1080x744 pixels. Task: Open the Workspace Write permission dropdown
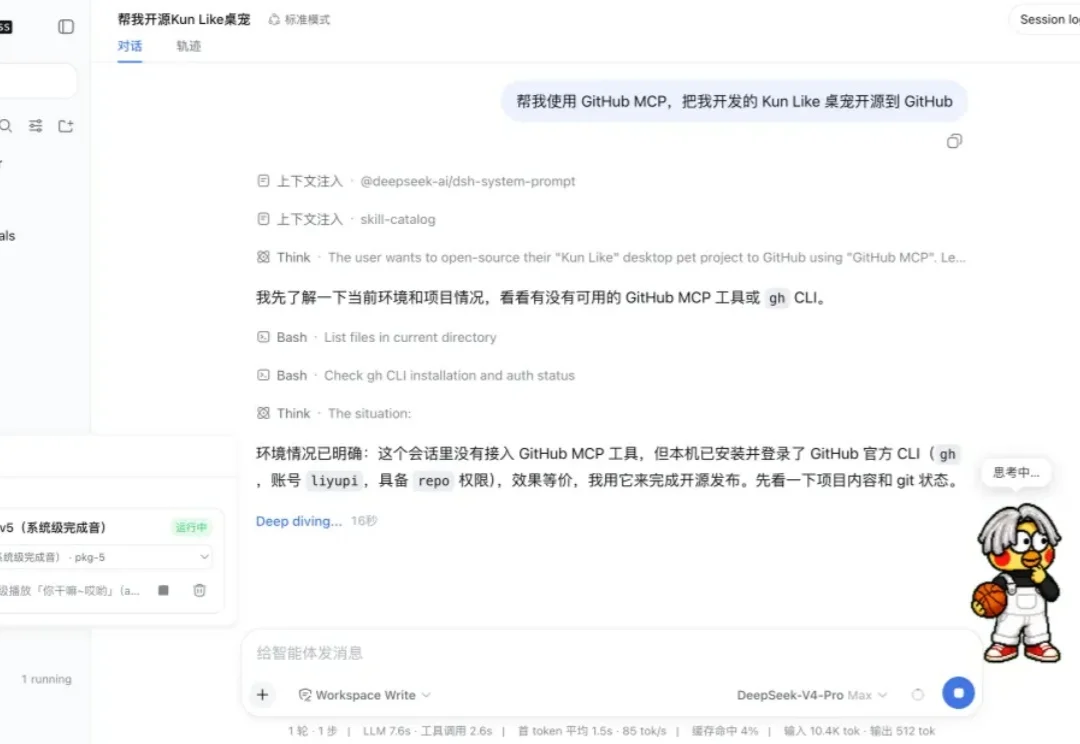tap(364, 695)
